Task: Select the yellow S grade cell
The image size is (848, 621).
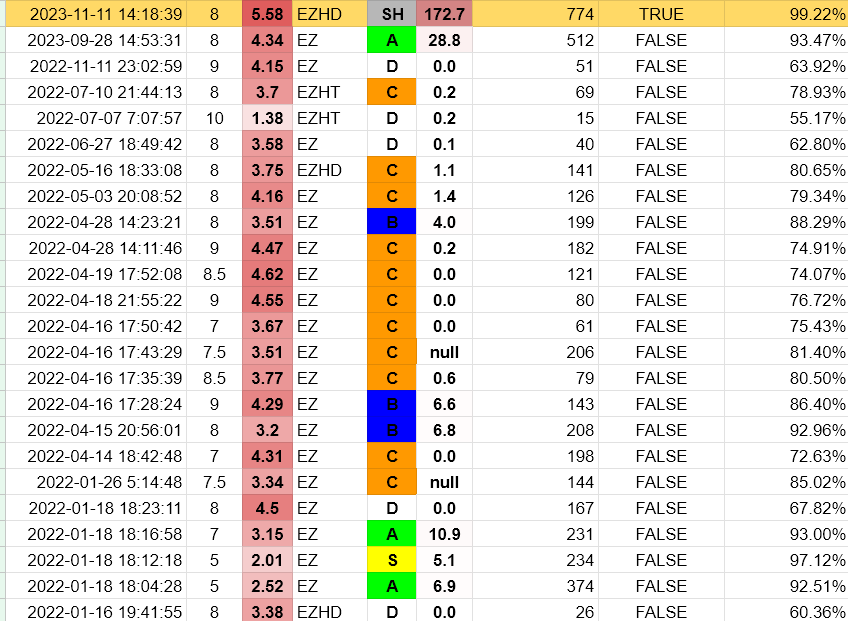Action: coord(391,560)
